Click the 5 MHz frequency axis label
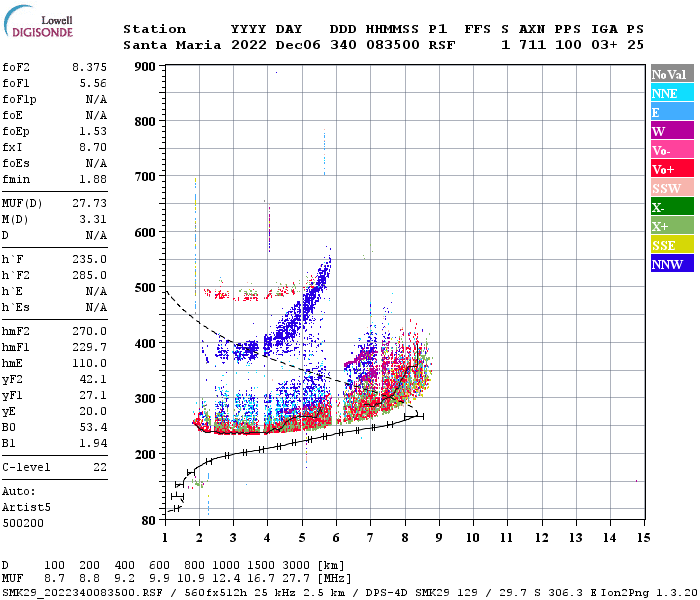 tap(302, 538)
